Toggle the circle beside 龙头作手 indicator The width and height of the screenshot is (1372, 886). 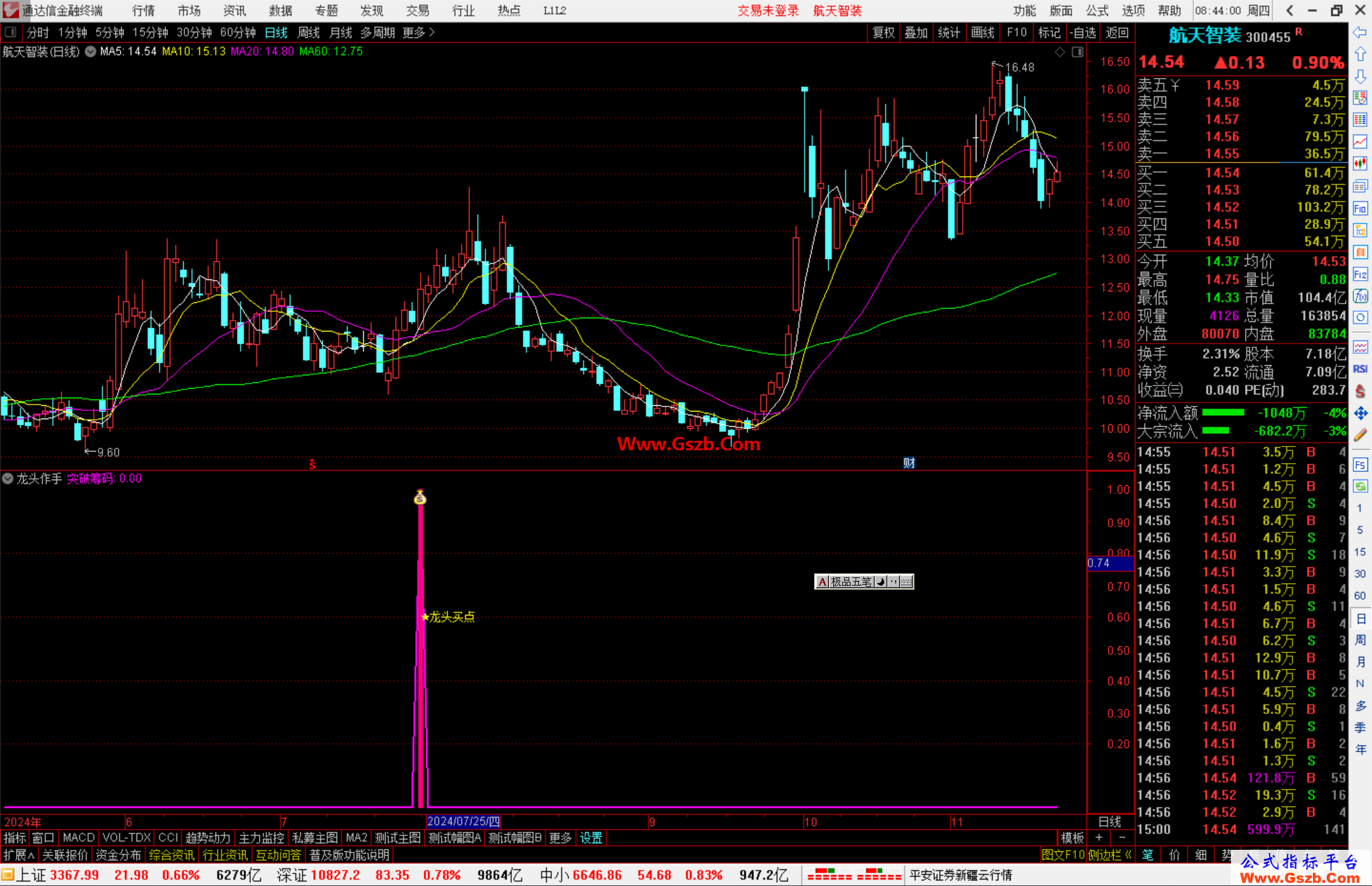(x=8, y=479)
